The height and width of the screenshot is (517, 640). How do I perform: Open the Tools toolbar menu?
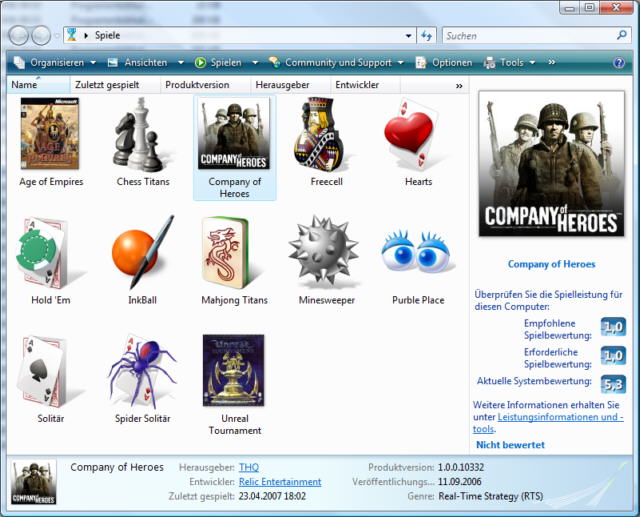click(504, 62)
